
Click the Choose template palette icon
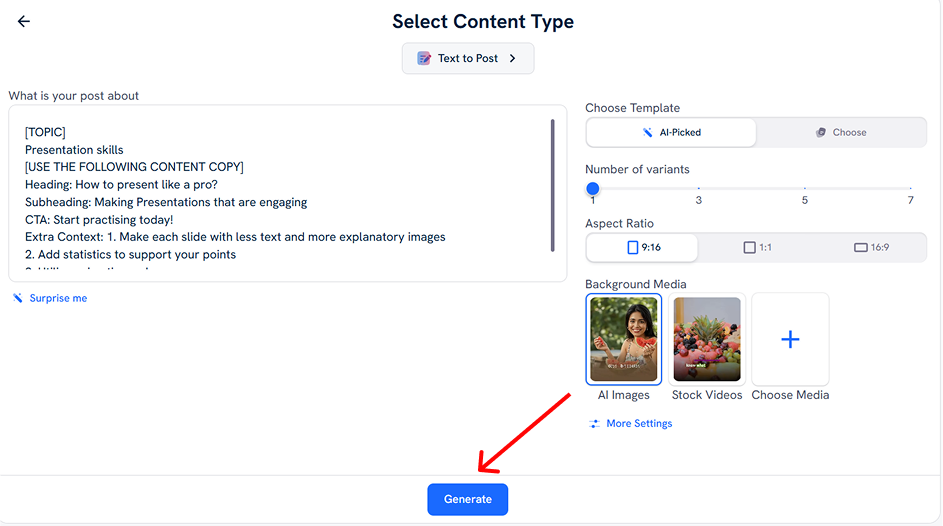(x=820, y=132)
